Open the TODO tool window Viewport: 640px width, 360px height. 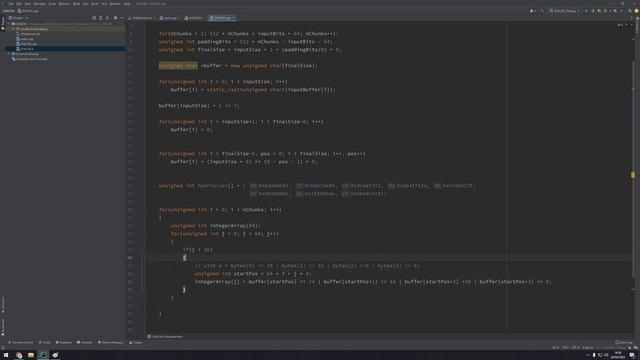tap(44, 342)
